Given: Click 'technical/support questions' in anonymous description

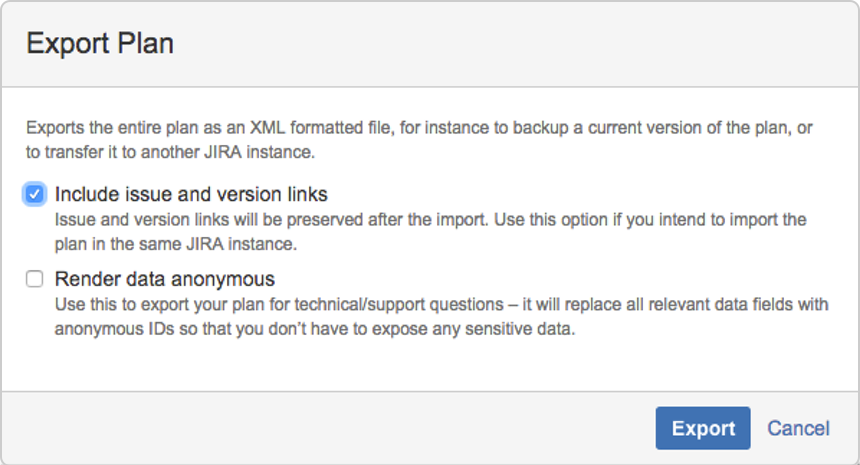Looking at the screenshot, I should tap(399, 304).
